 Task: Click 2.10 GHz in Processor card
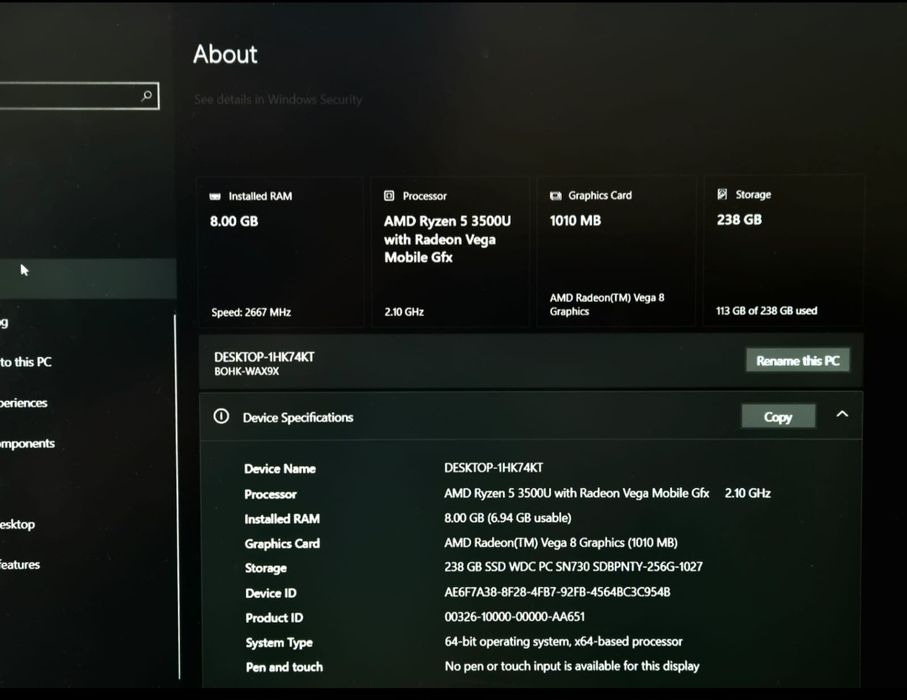click(x=404, y=312)
